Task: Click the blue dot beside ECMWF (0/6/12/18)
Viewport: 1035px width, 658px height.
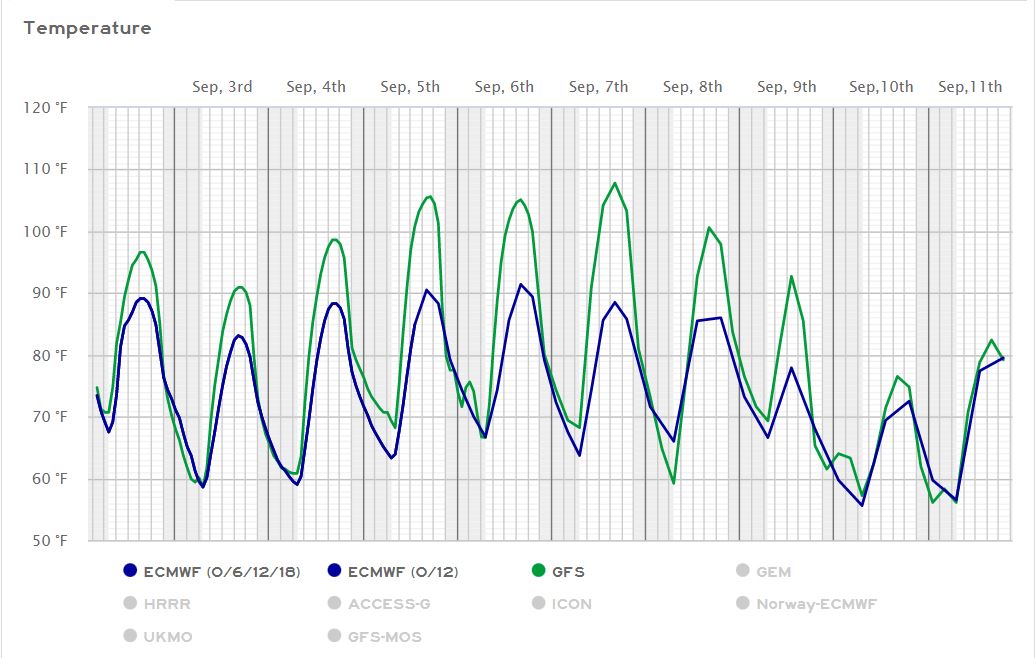Action: coord(130,571)
